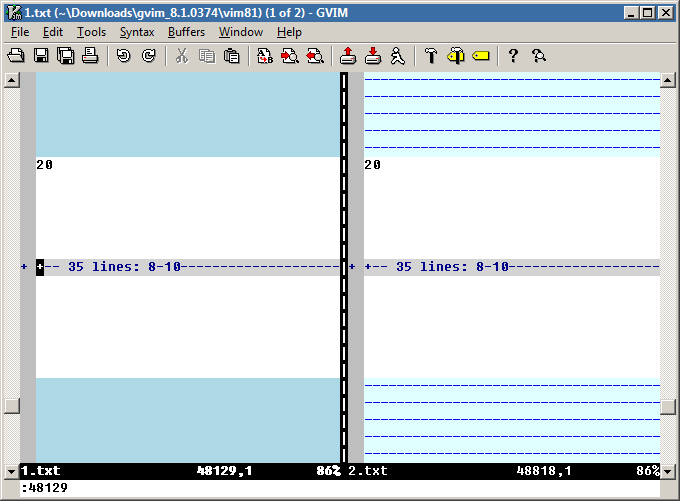This screenshot has height=501, width=680.
Task: Print the buffer using printer icon
Action: coord(90,56)
